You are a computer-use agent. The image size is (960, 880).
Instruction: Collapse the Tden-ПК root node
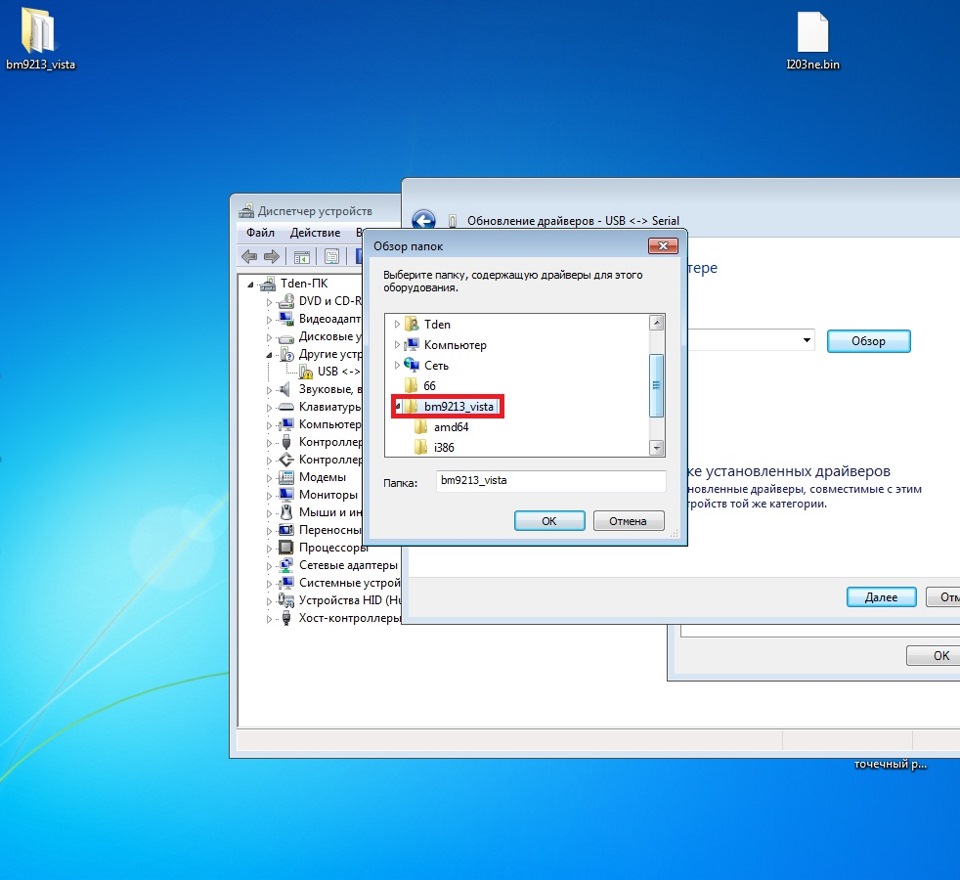tap(250, 284)
